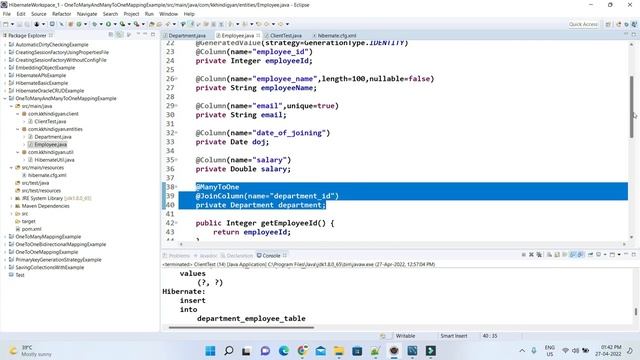
Task: Open the Navigate menu
Action: (87, 14)
